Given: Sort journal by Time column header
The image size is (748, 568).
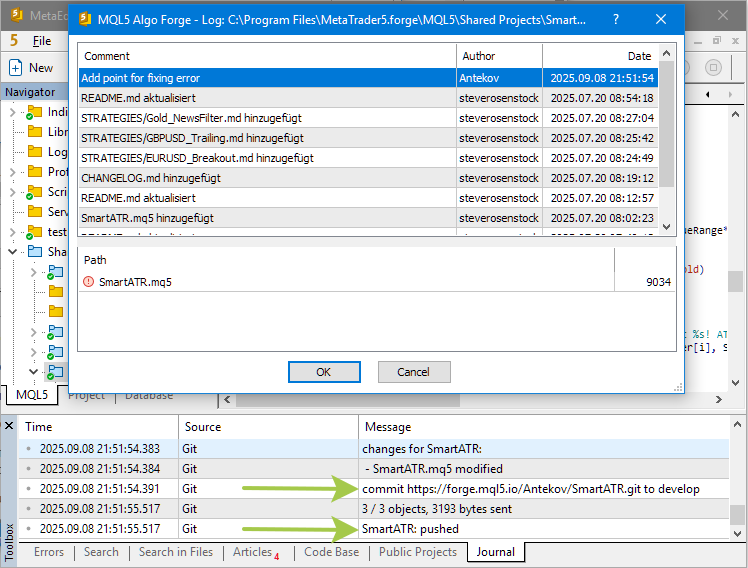Looking at the screenshot, I should click(99, 427).
